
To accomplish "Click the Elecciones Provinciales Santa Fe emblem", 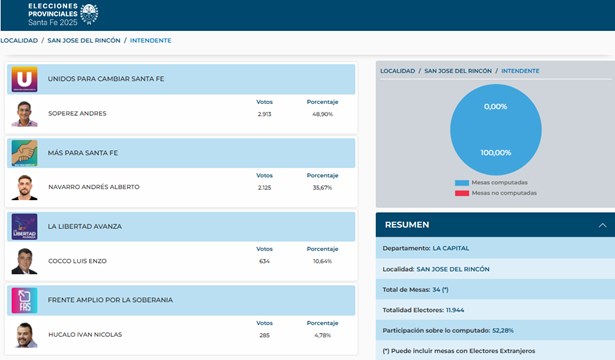I will (89, 14).
